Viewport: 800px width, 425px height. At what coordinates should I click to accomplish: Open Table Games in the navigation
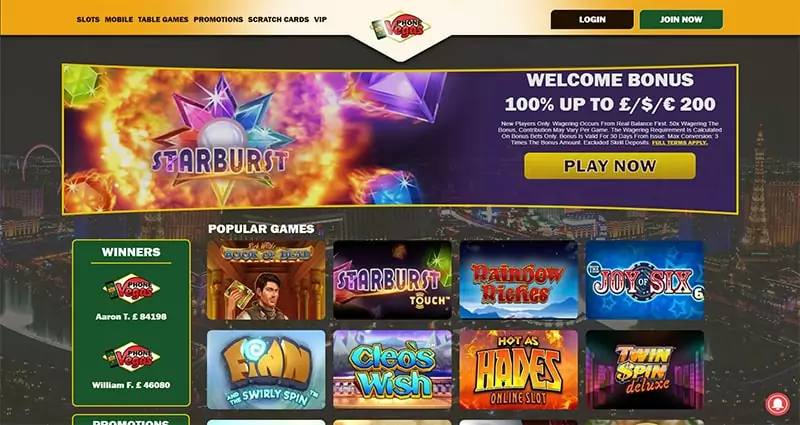coord(163,19)
